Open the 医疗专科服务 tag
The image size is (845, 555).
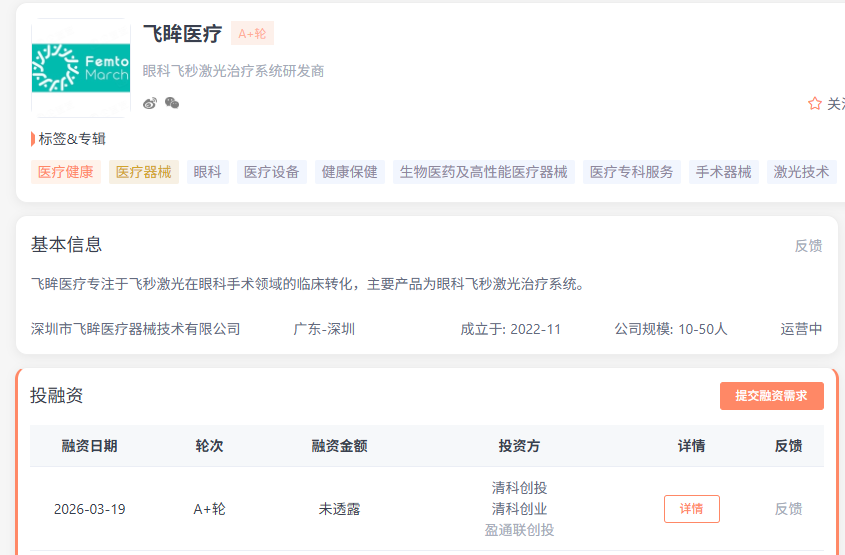click(x=632, y=172)
